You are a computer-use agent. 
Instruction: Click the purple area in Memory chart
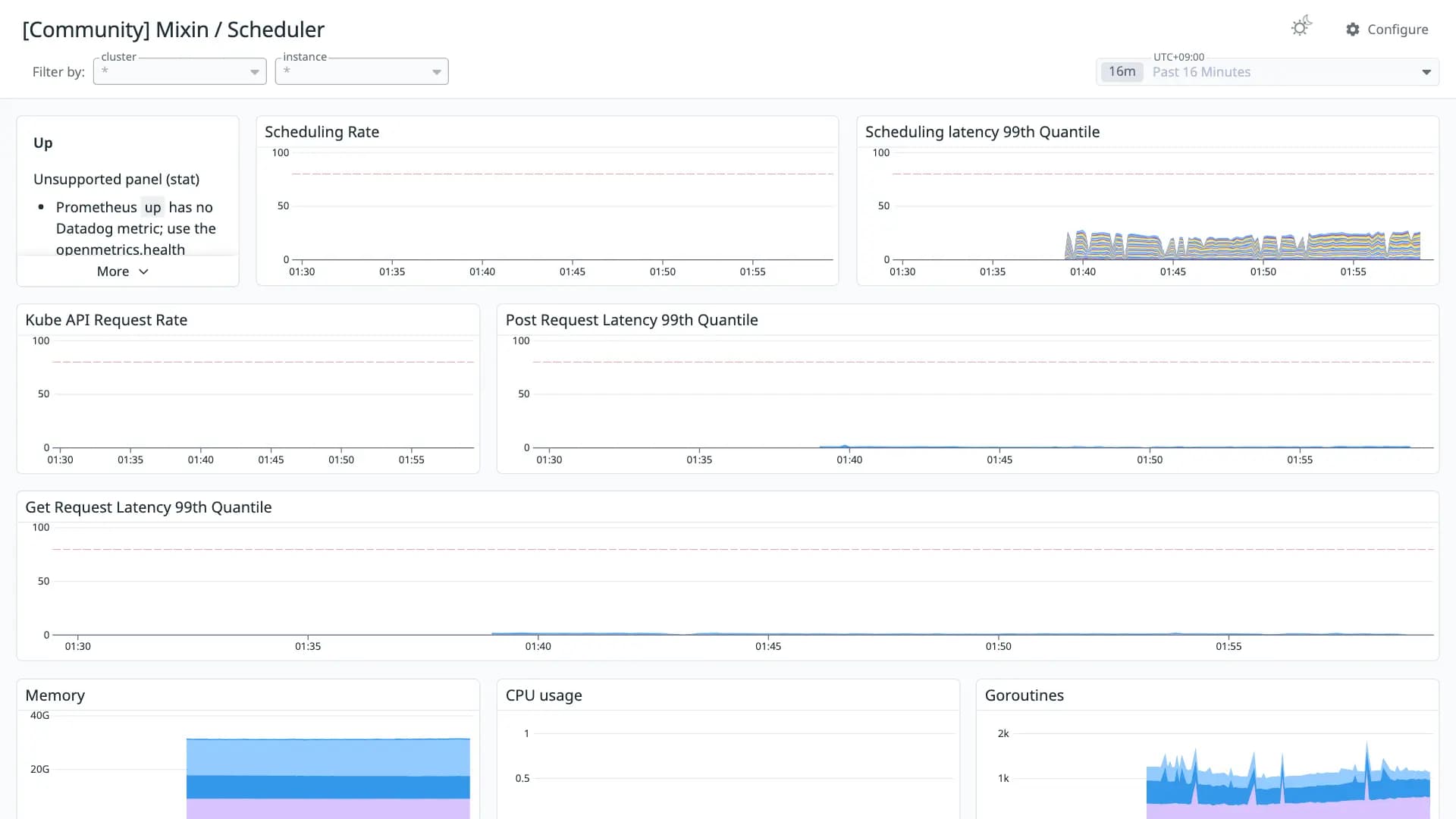pos(328,808)
